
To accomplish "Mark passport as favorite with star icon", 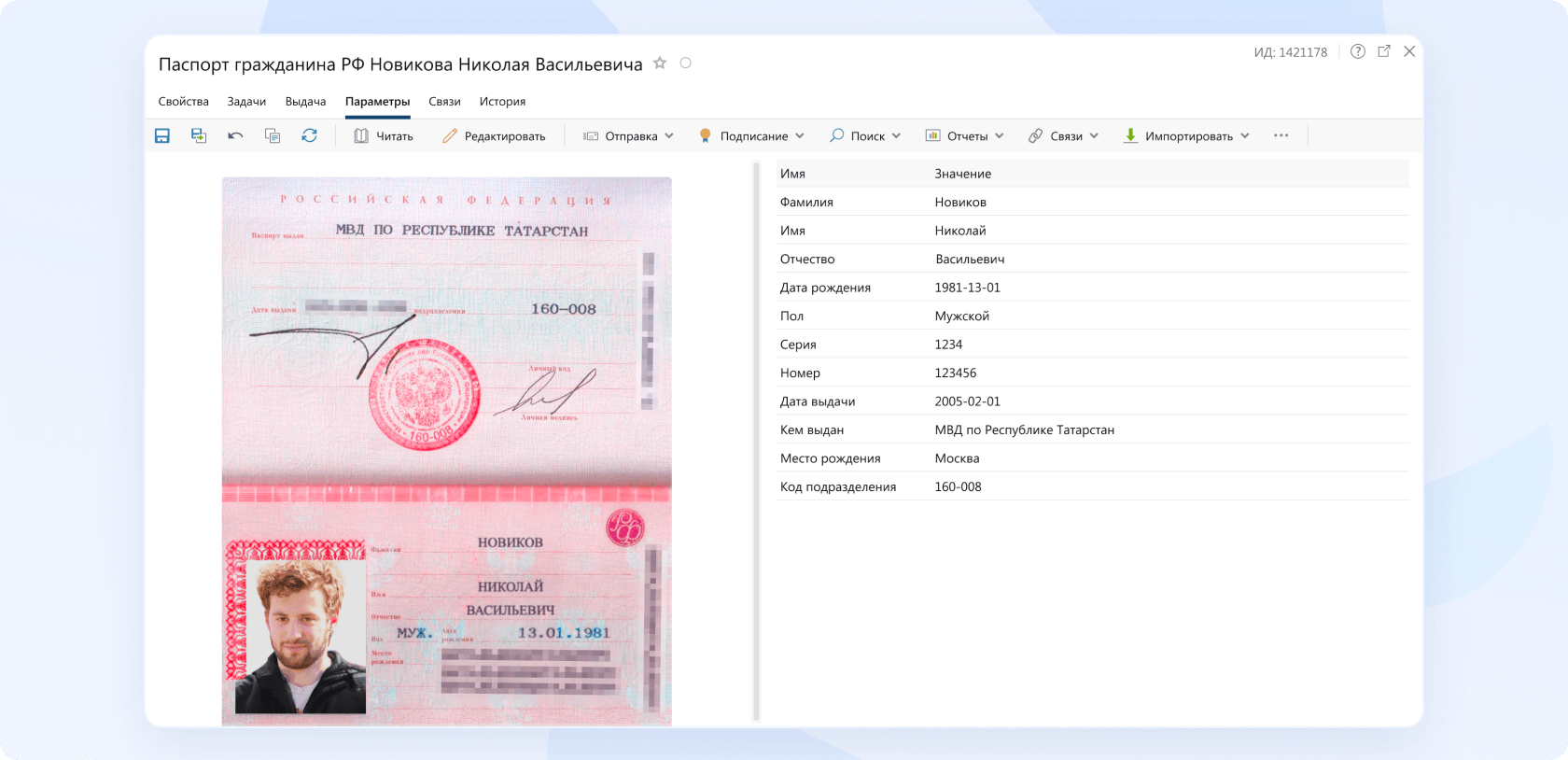I will point(660,63).
